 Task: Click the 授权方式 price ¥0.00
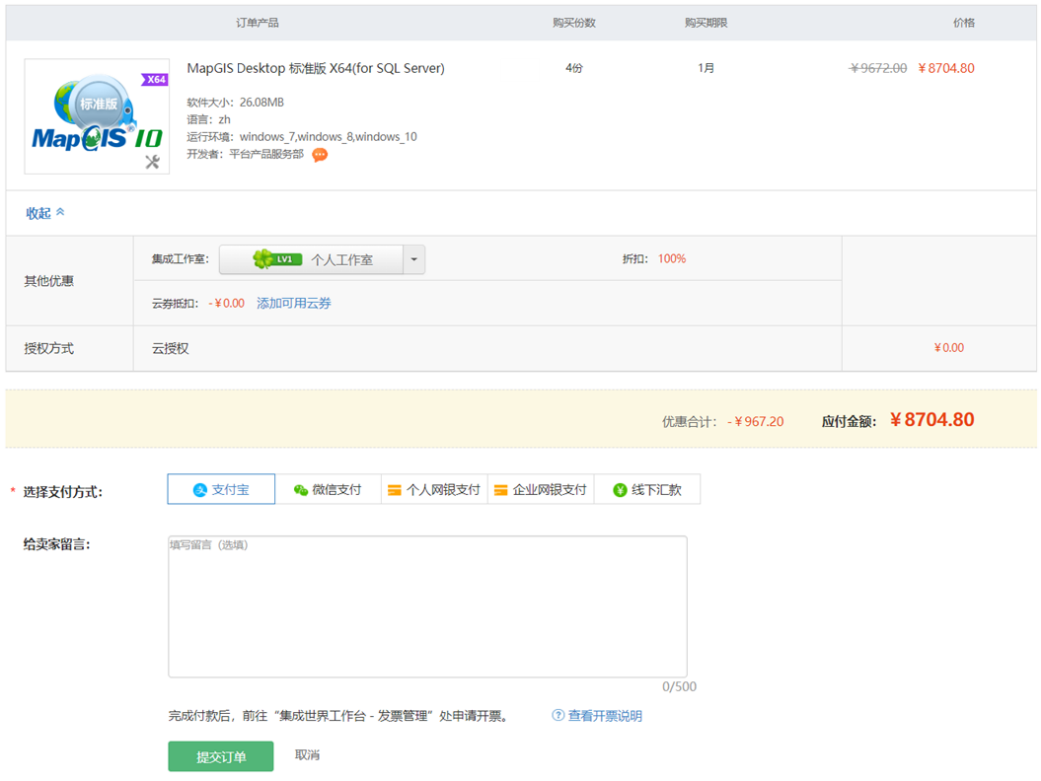949,348
